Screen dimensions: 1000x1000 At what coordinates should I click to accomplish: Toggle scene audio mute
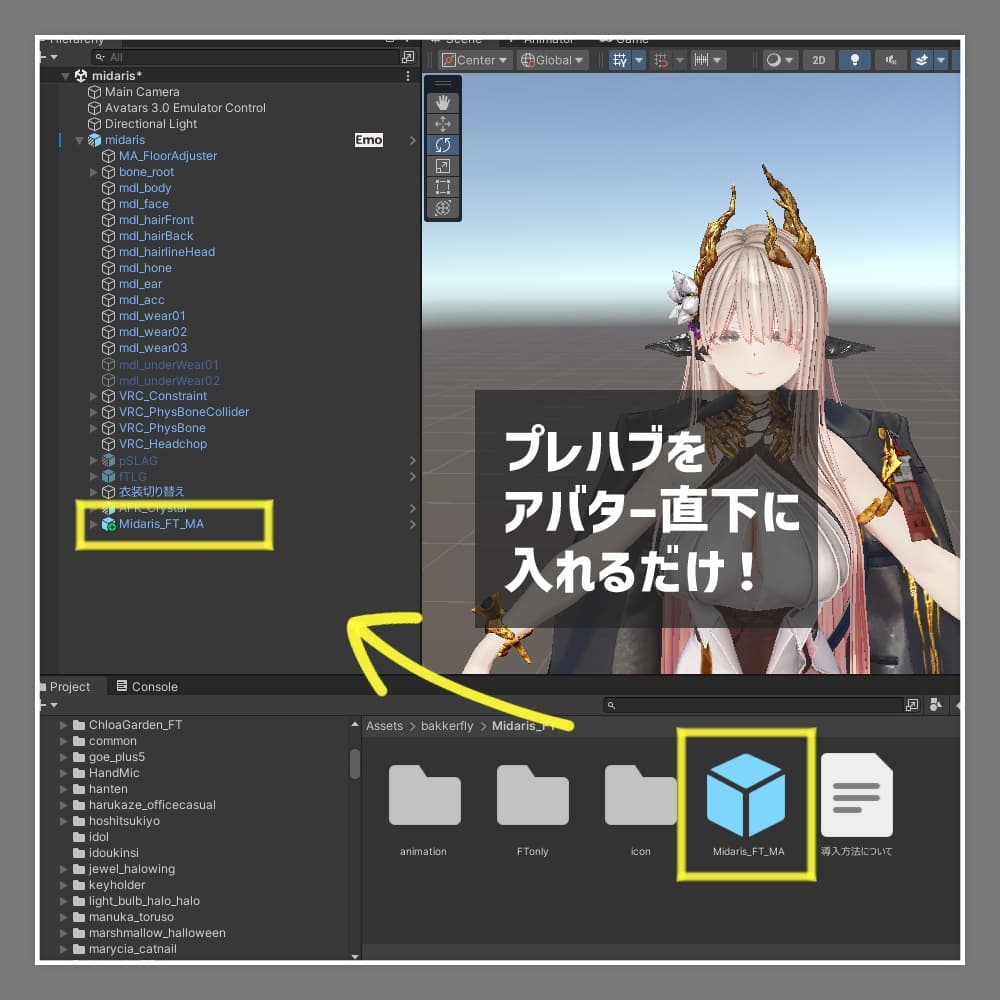(x=890, y=60)
